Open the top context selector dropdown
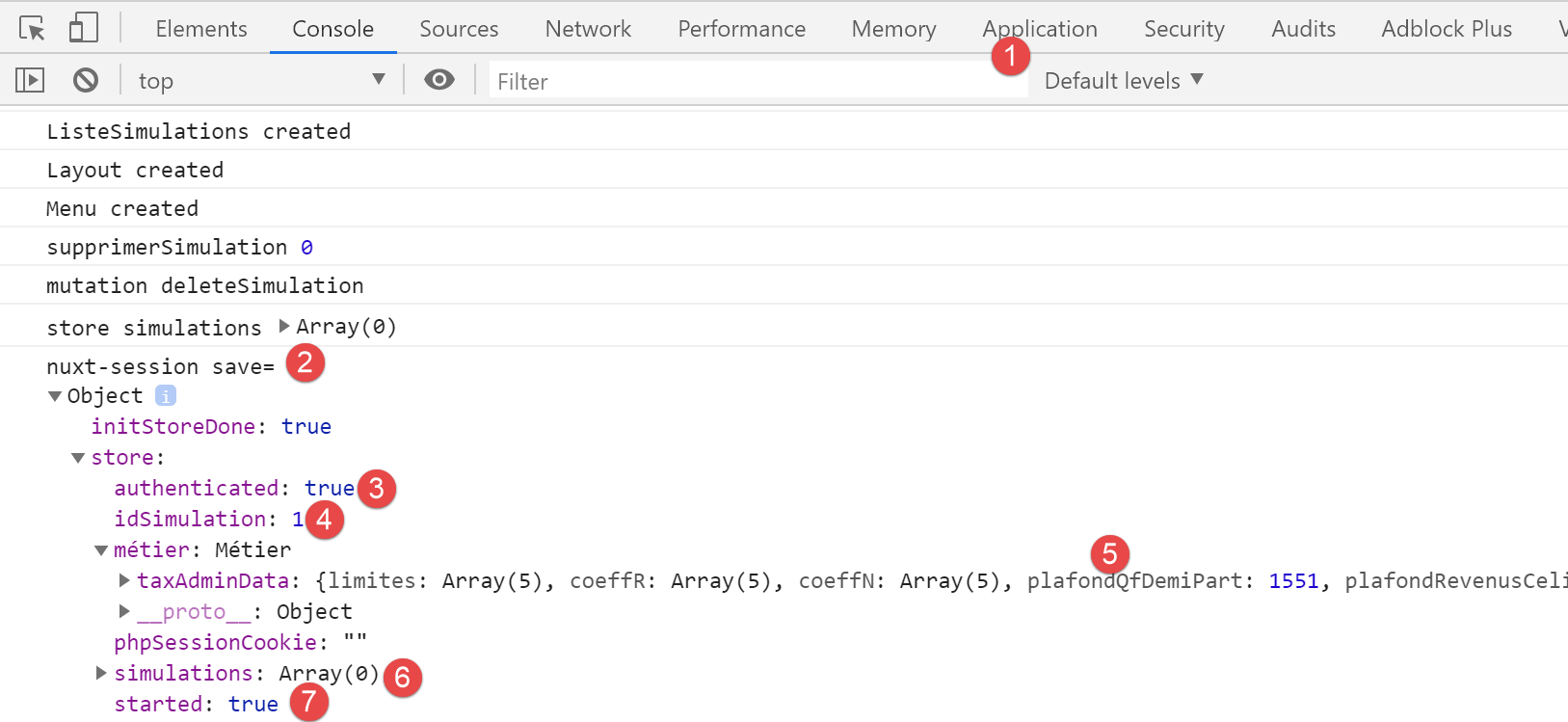The height and width of the screenshot is (722, 1568). click(x=260, y=81)
